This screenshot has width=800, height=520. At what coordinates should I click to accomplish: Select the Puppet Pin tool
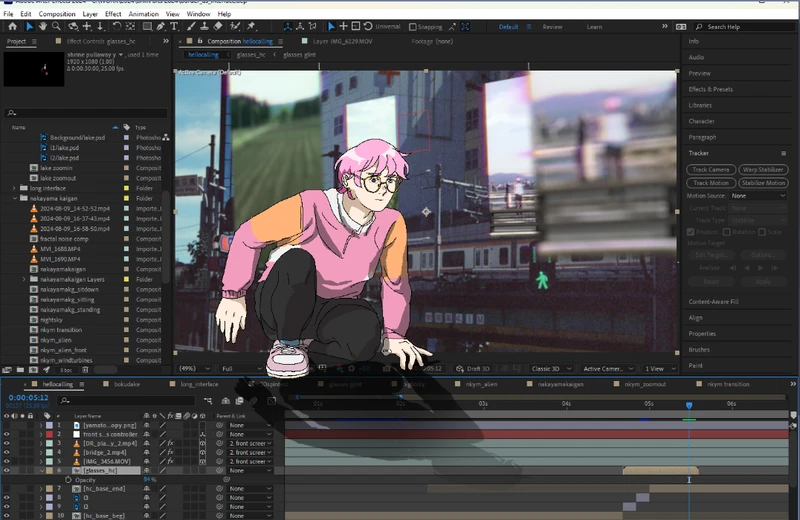point(251,27)
